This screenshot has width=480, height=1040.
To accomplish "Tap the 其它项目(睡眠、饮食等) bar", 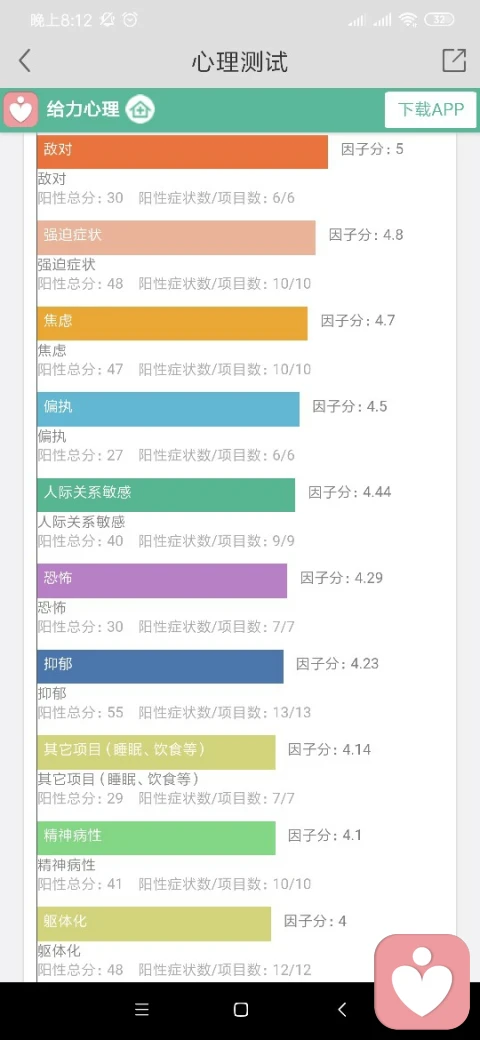I will pyautogui.click(x=156, y=752).
